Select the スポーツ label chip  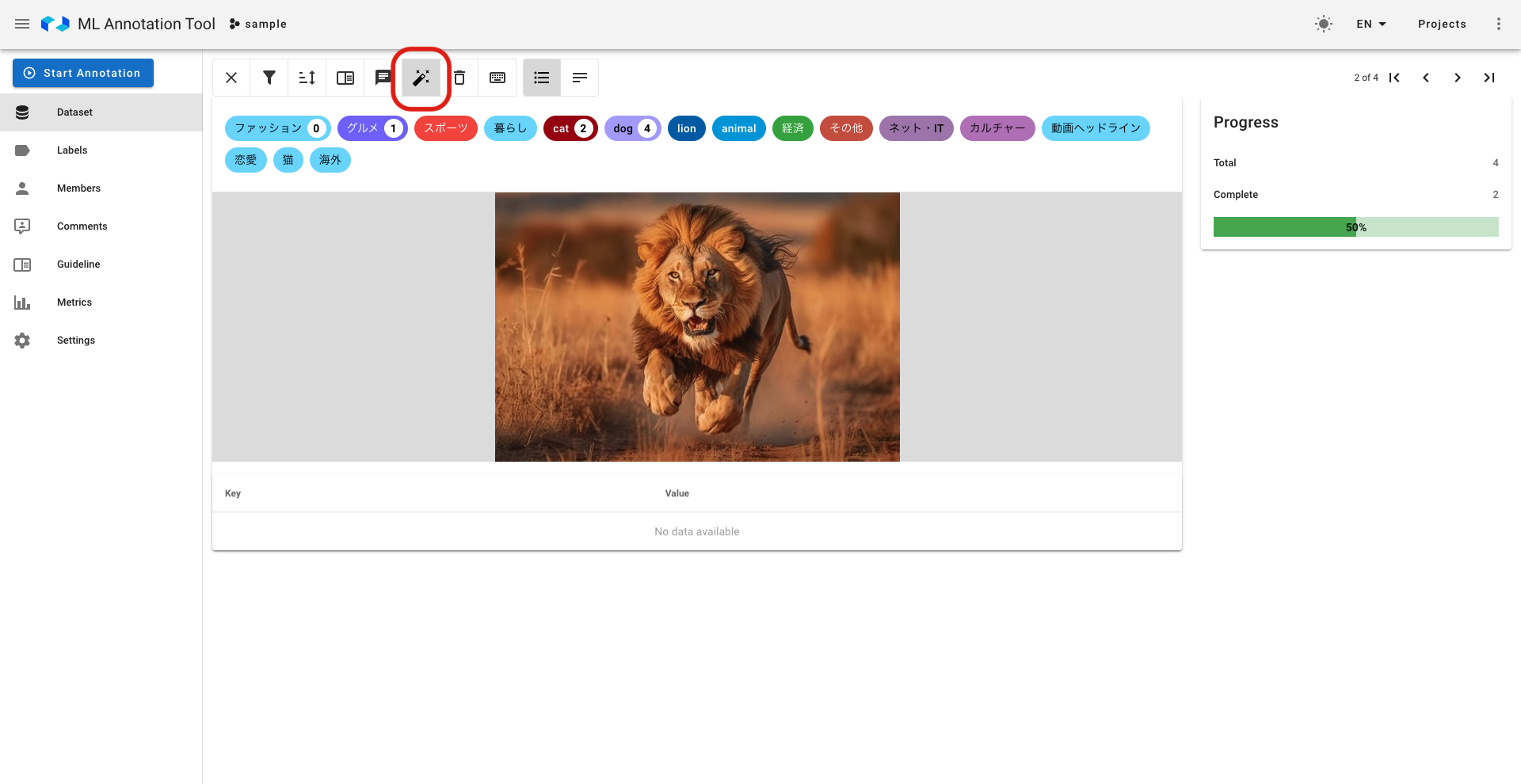click(x=446, y=128)
